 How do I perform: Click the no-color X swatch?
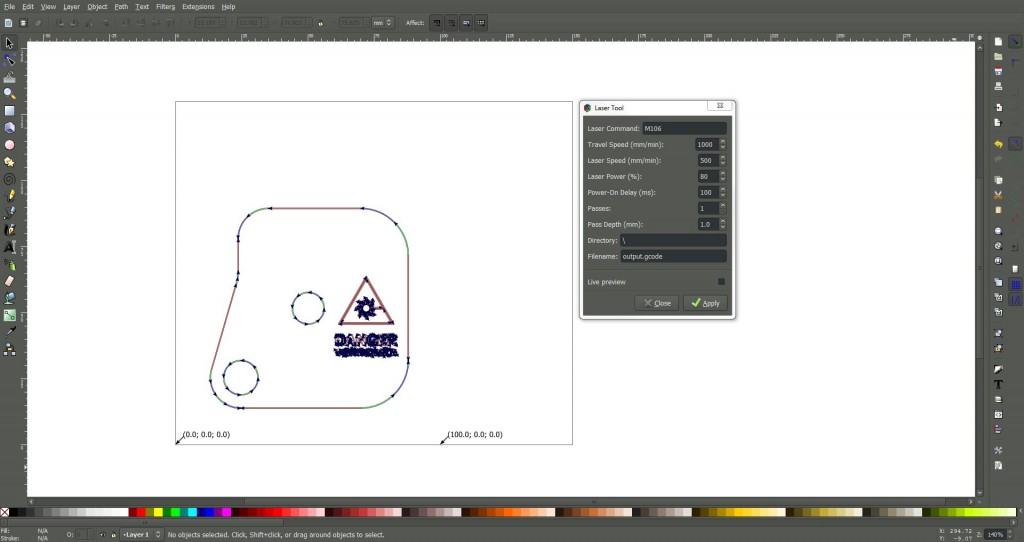click(5, 513)
